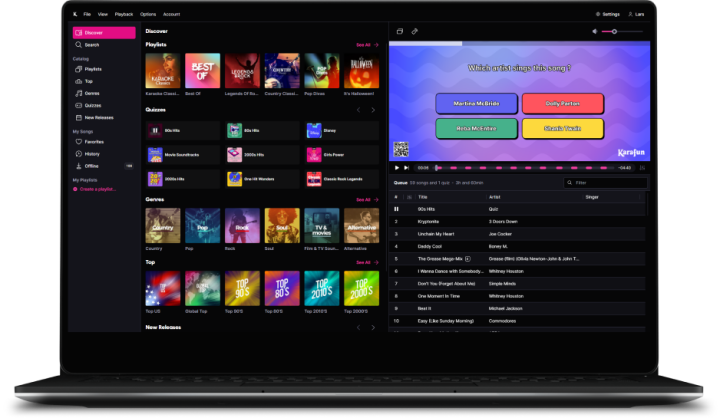Answer Dolly Parton in the quiz
720x418 pixels.
point(562,103)
